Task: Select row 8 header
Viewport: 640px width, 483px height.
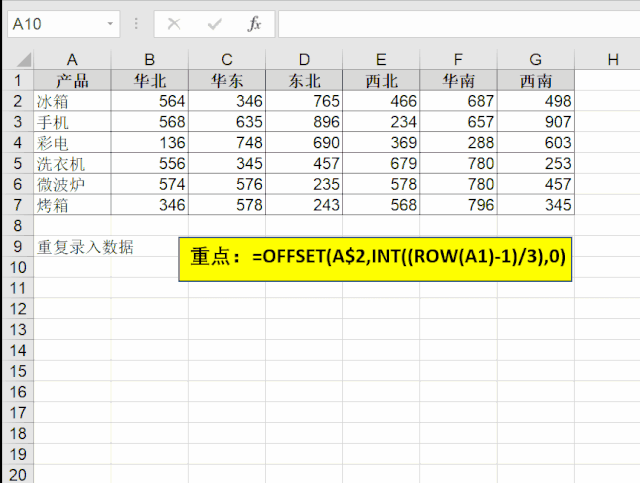Action: point(18,225)
